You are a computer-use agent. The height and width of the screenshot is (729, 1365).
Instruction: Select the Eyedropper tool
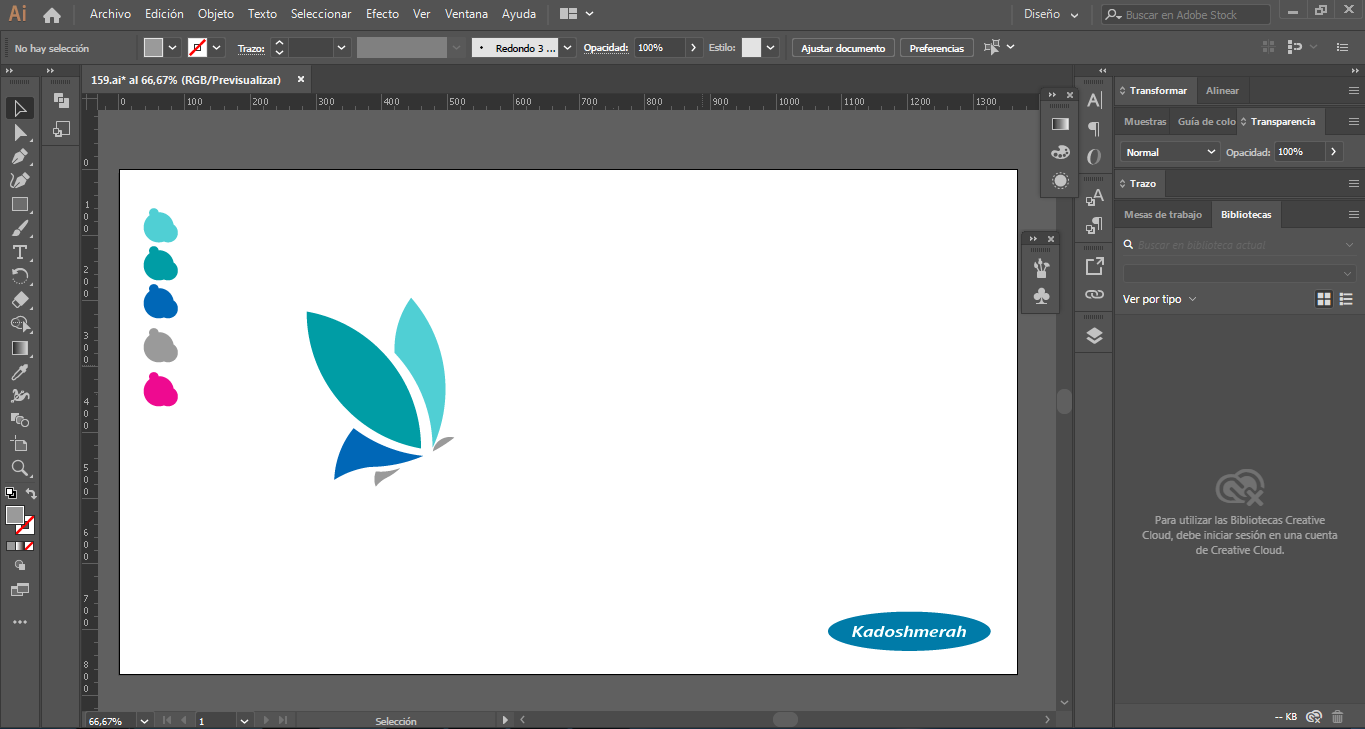point(20,372)
